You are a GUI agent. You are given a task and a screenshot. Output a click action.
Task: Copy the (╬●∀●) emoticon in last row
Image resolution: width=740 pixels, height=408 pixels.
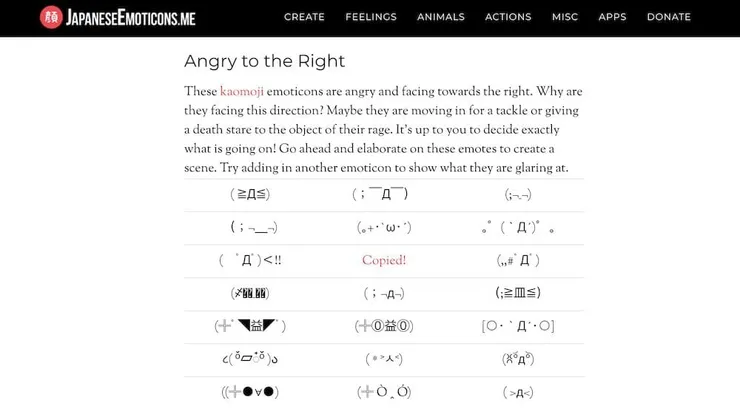(250, 392)
